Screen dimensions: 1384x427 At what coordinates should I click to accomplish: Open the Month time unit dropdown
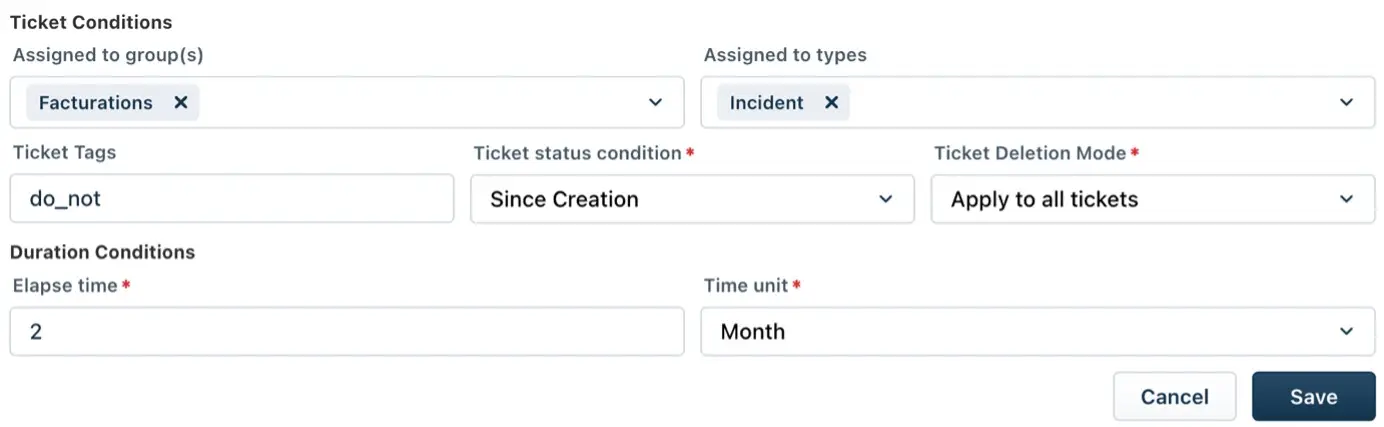pyautogui.click(x=1037, y=331)
